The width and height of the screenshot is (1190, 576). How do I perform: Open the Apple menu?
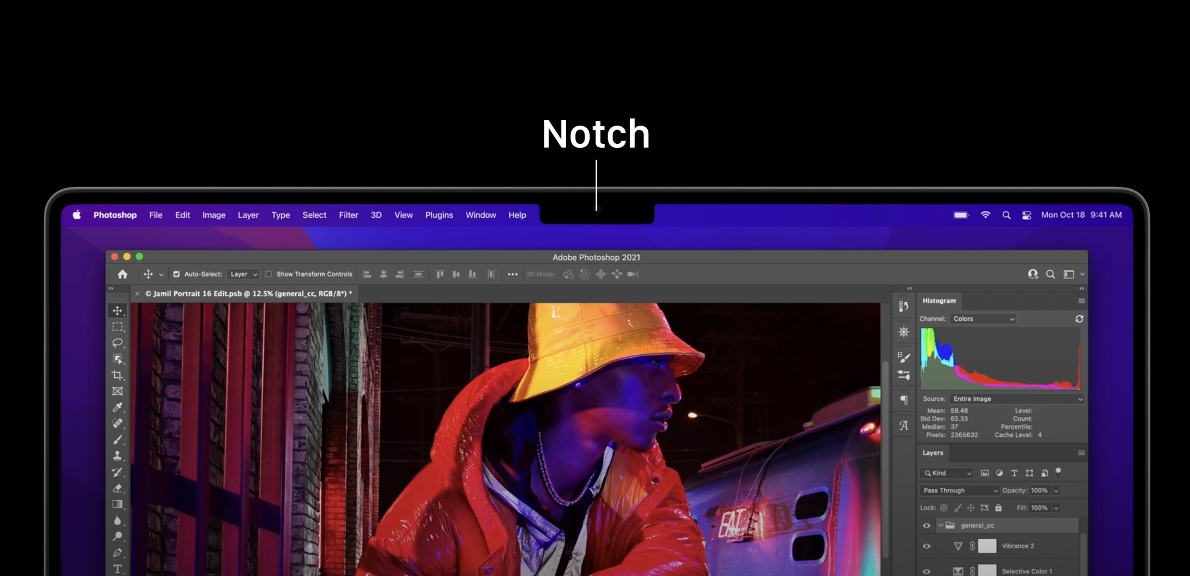[x=77, y=215]
